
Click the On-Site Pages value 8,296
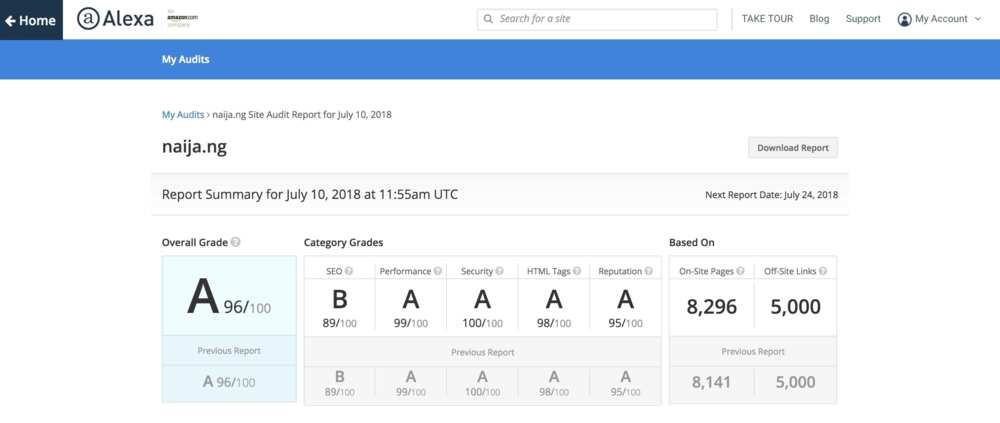coord(712,307)
